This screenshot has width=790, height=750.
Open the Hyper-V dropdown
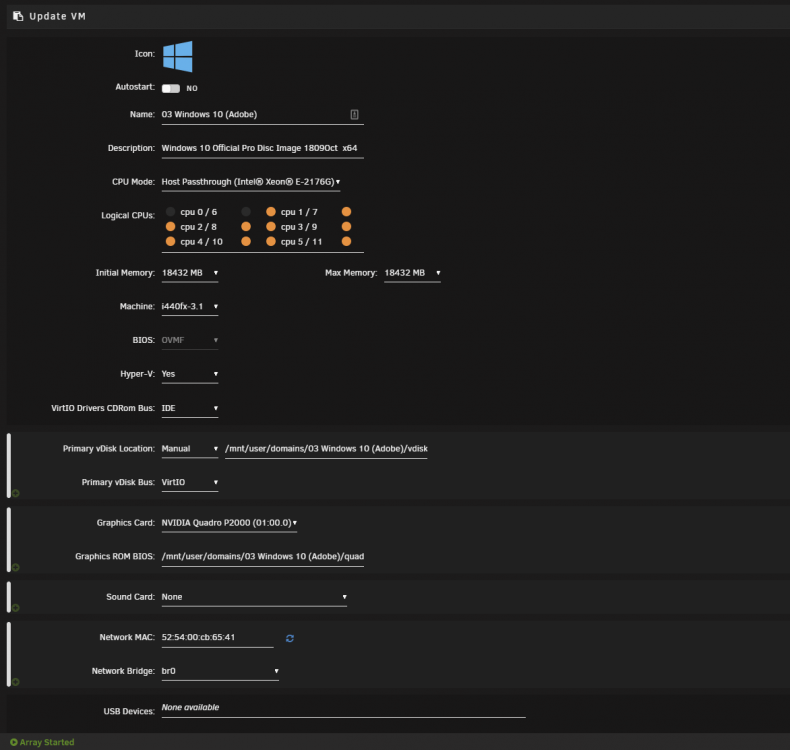[190, 374]
